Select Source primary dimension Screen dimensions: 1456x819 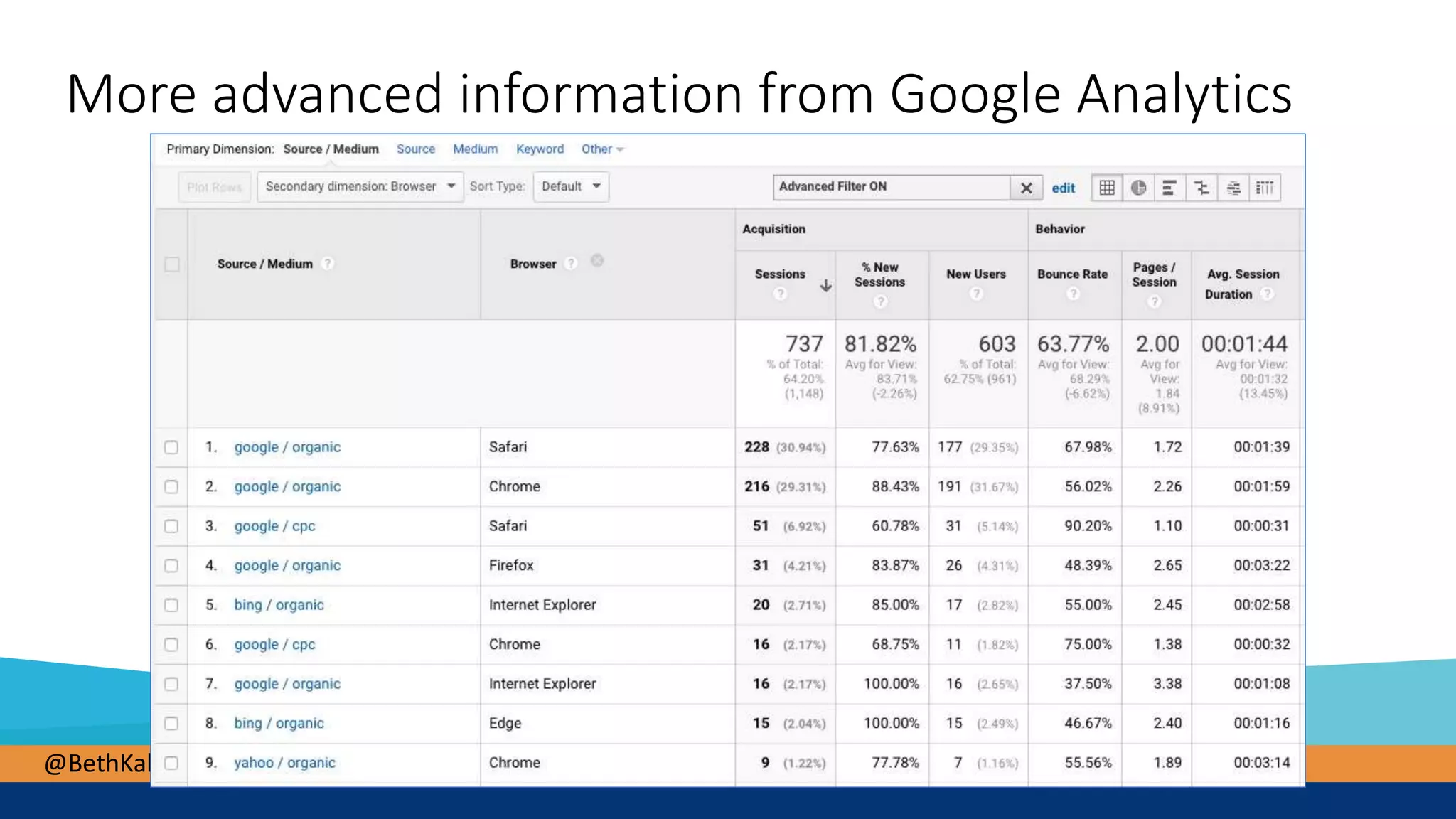(416, 149)
